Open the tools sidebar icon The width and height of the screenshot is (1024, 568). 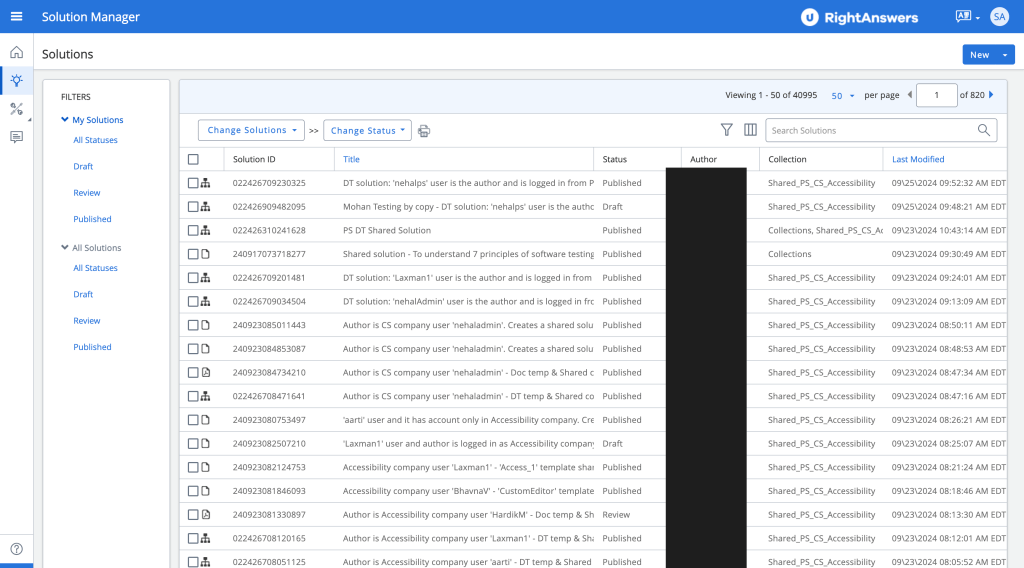click(x=16, y=109)
